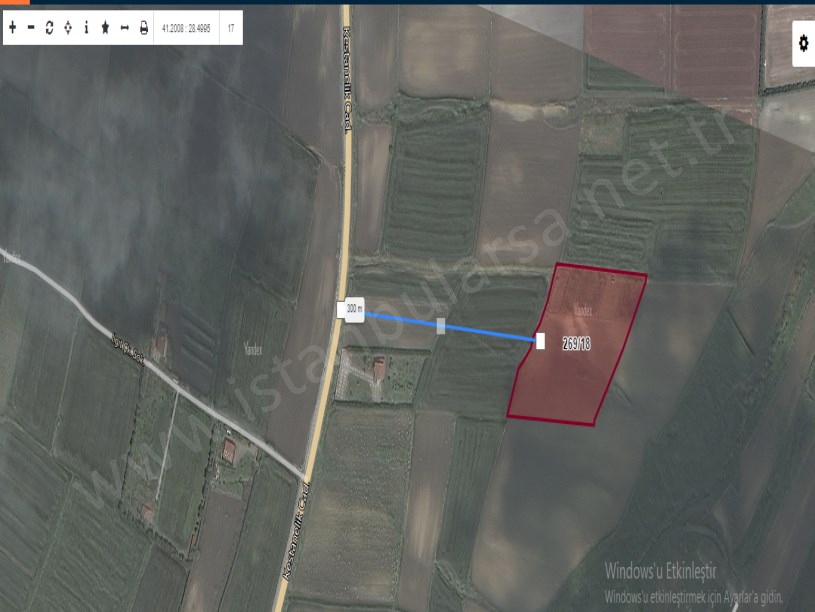This screenshot has height=612, width=815.
Task: Open the settings gear at top right
Action: pos(803,43)
